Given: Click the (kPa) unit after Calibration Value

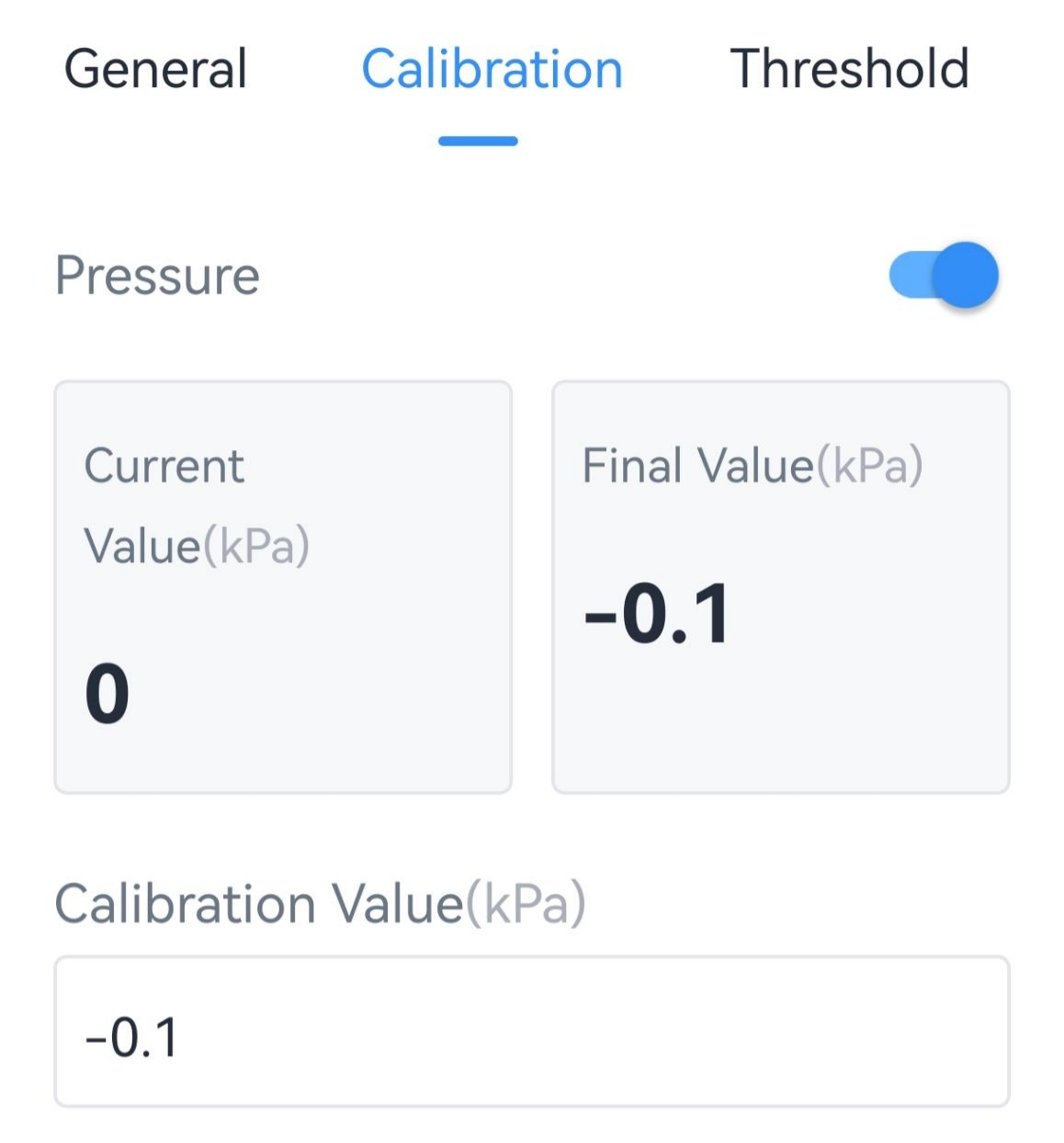Looking at the screenshot, I should pyautogui.click(x=526, y=903).
